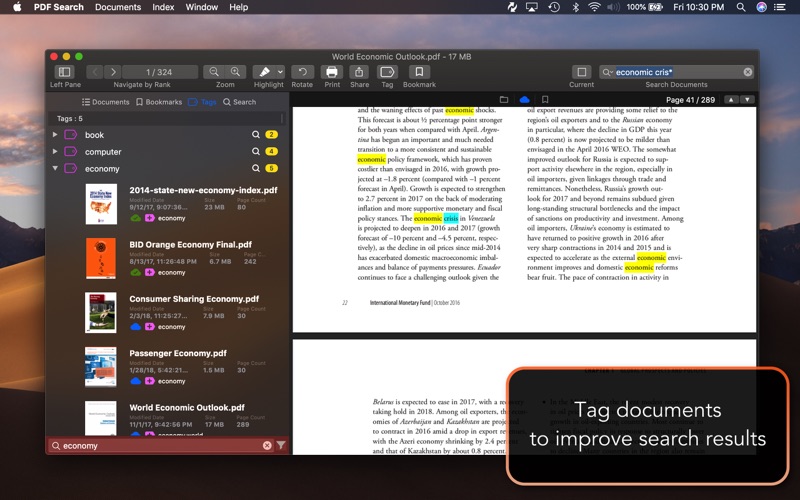Viewport: 800px width, 500px height.
Task: Open the Apple menu
Action: pos(17,7)
